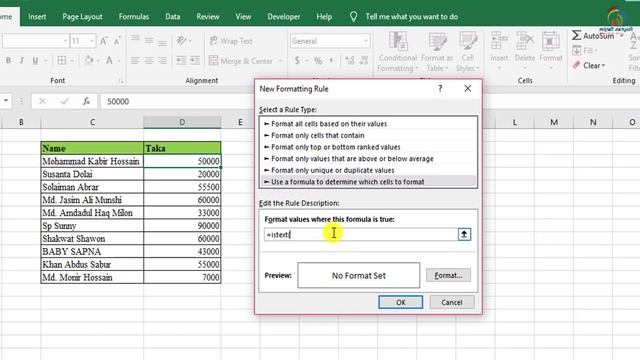This screenshot has width=640, height=360.
Task: Click the Insert Function fx icon
Action: (x=86, y=101)
